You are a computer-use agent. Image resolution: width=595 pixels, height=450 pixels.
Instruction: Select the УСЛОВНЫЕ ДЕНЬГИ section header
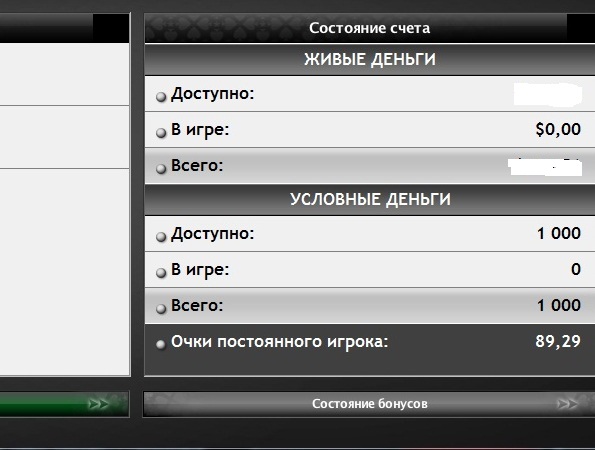[370, 200]
